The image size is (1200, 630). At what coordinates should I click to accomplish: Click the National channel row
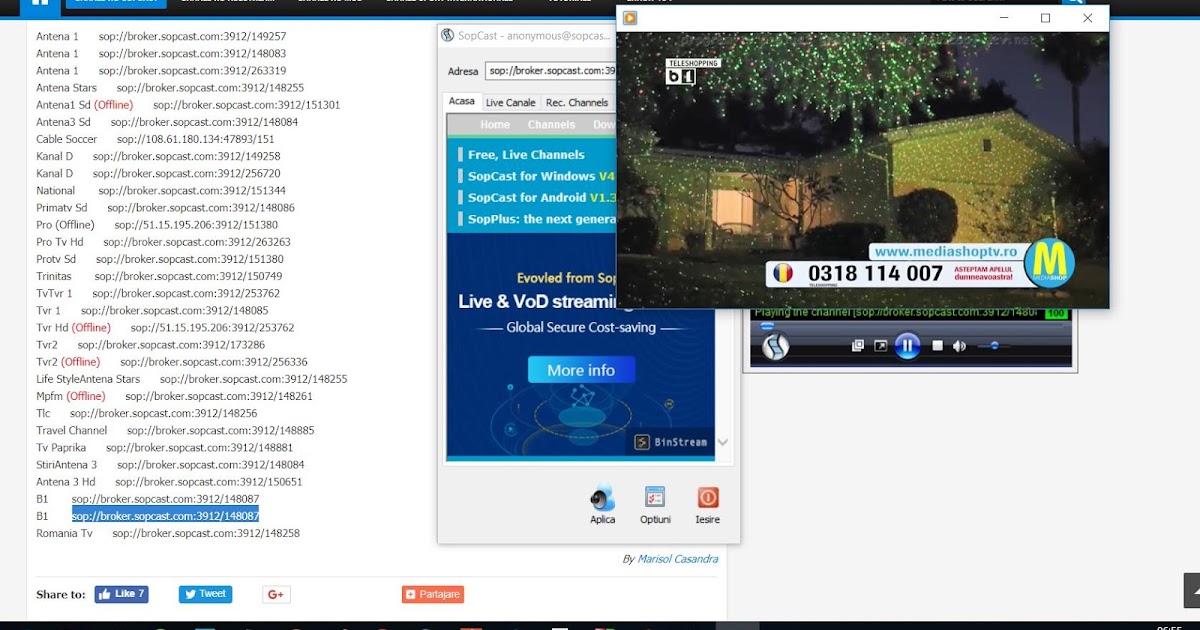(x=161, y=190)
